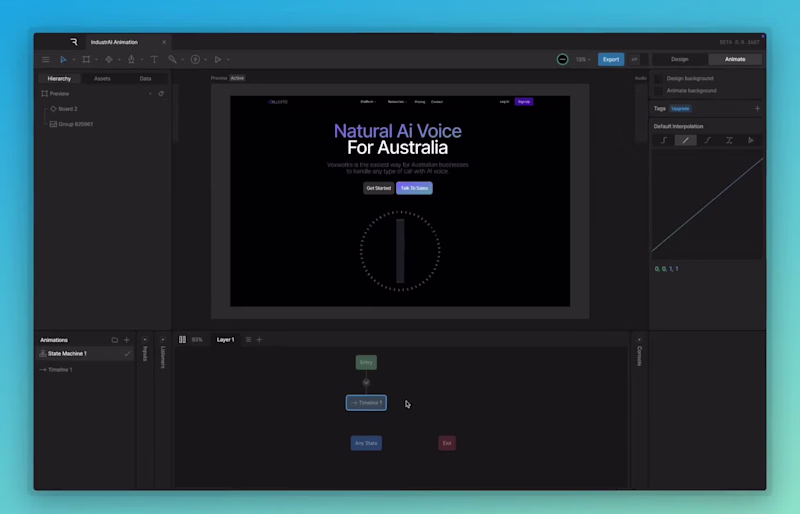Pick the Animate background color swatch
The width and height of the screenshot is (800, 514).
(x=658, y=91)
